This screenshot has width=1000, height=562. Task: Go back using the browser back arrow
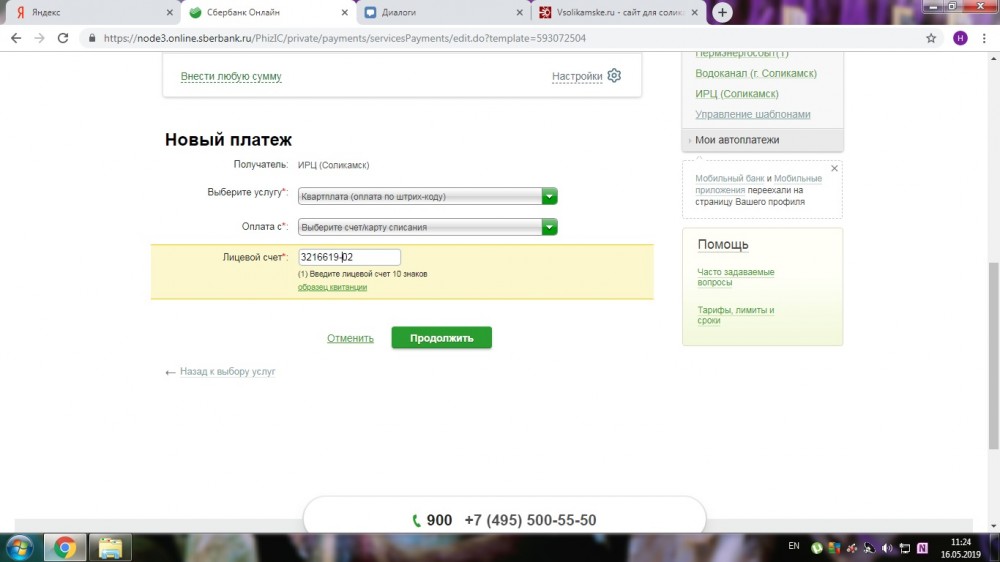tap(16, 38)
